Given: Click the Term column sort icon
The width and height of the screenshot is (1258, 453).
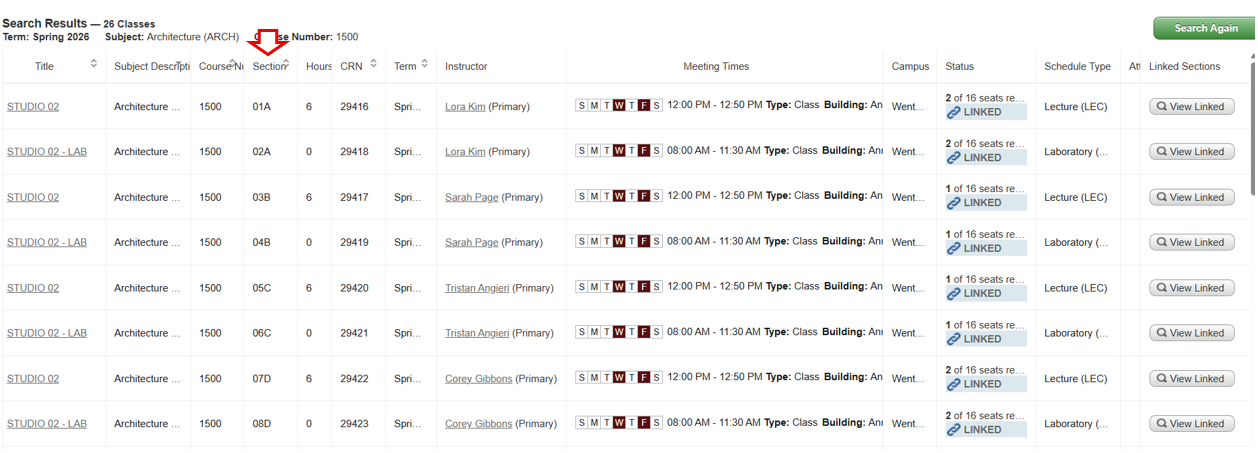Looking at the screenshot, I should click(x=424, y=64).
